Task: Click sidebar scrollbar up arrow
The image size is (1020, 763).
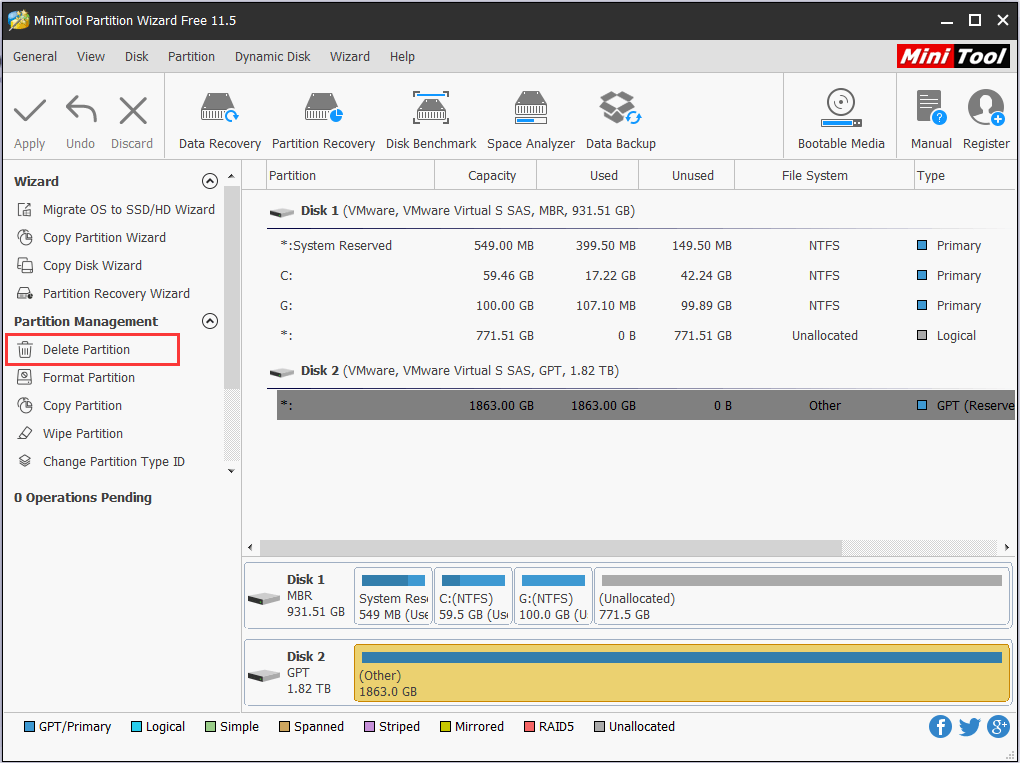Action: 231,177
